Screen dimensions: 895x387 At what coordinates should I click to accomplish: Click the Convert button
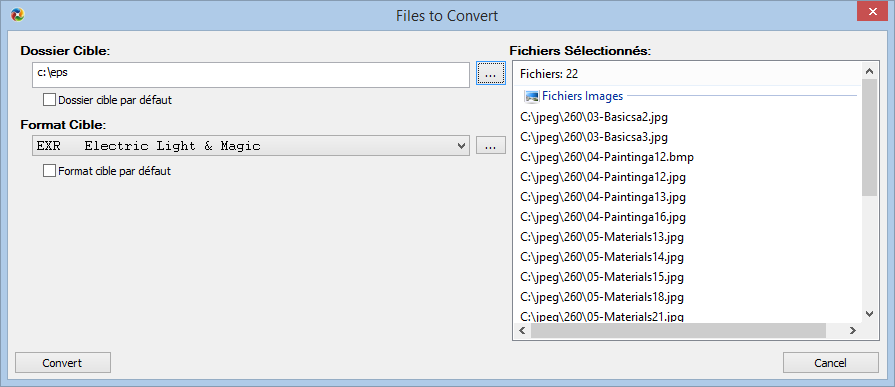point(62,363)
